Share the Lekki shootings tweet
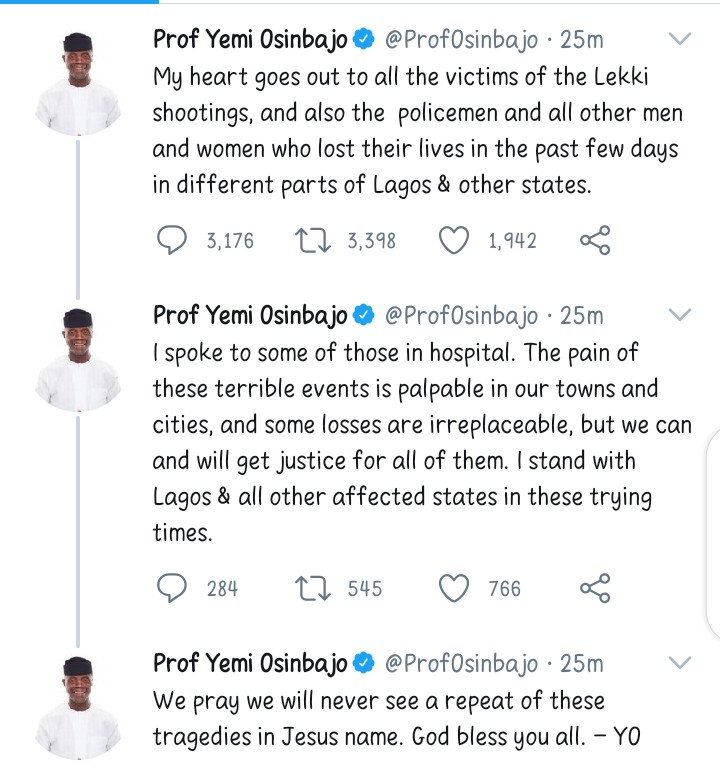The height and width of the screenshot is (771, 720). [595, 240]
